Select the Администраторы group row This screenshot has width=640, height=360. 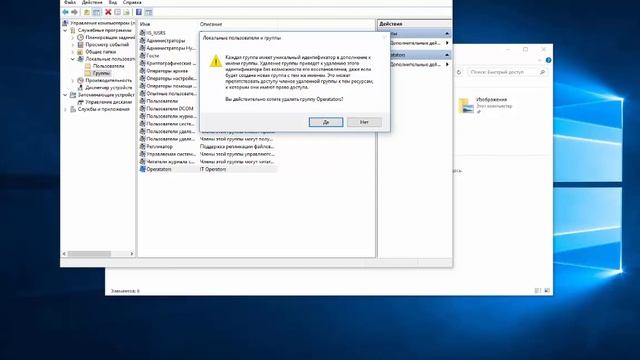click(166, 40)
